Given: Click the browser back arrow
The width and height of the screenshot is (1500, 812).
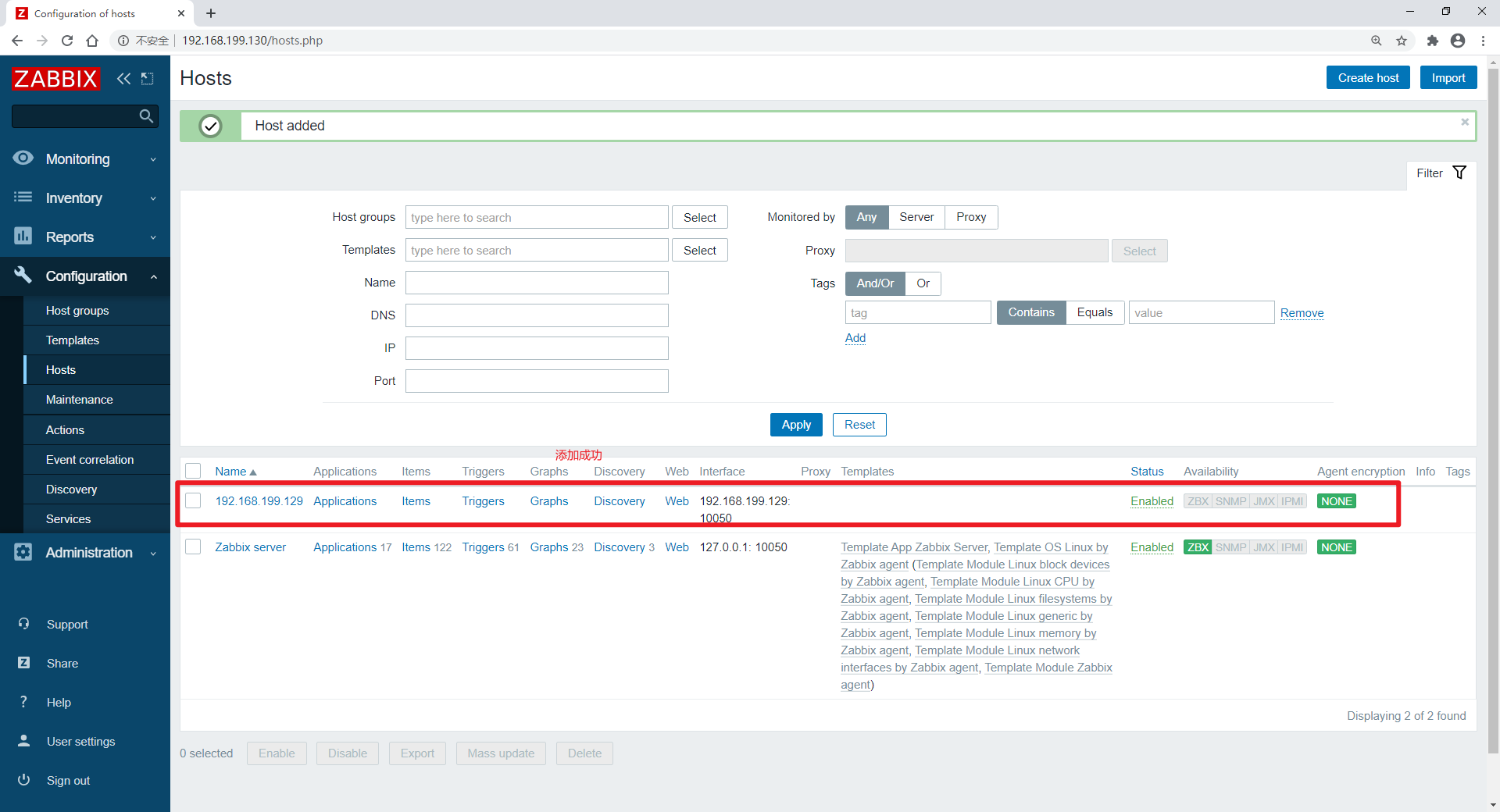Looking at the screenshot, I should pyautogui.click(x=17, y=41).
